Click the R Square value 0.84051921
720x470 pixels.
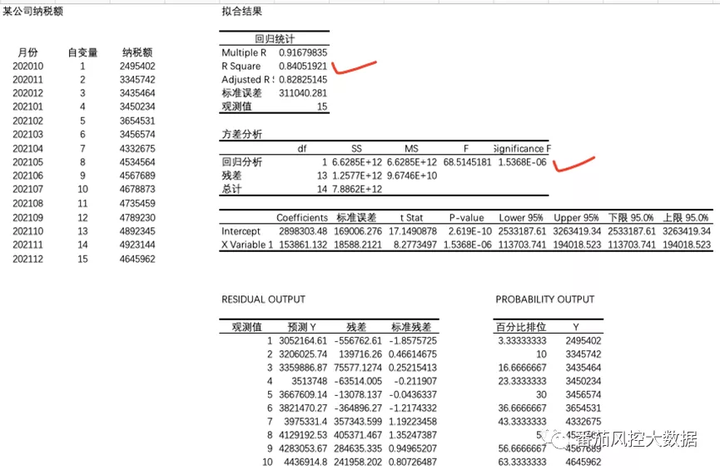tap(299, 65)
